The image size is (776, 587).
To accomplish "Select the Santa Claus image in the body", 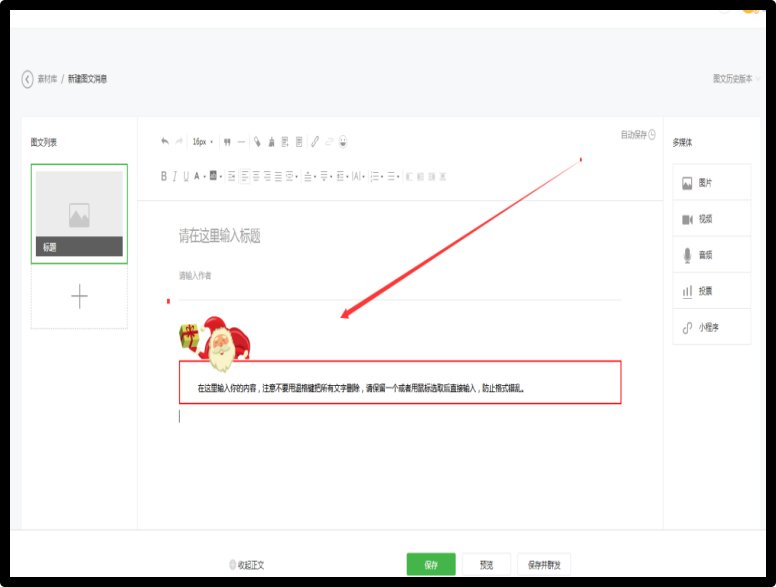I will pos(215,343).
